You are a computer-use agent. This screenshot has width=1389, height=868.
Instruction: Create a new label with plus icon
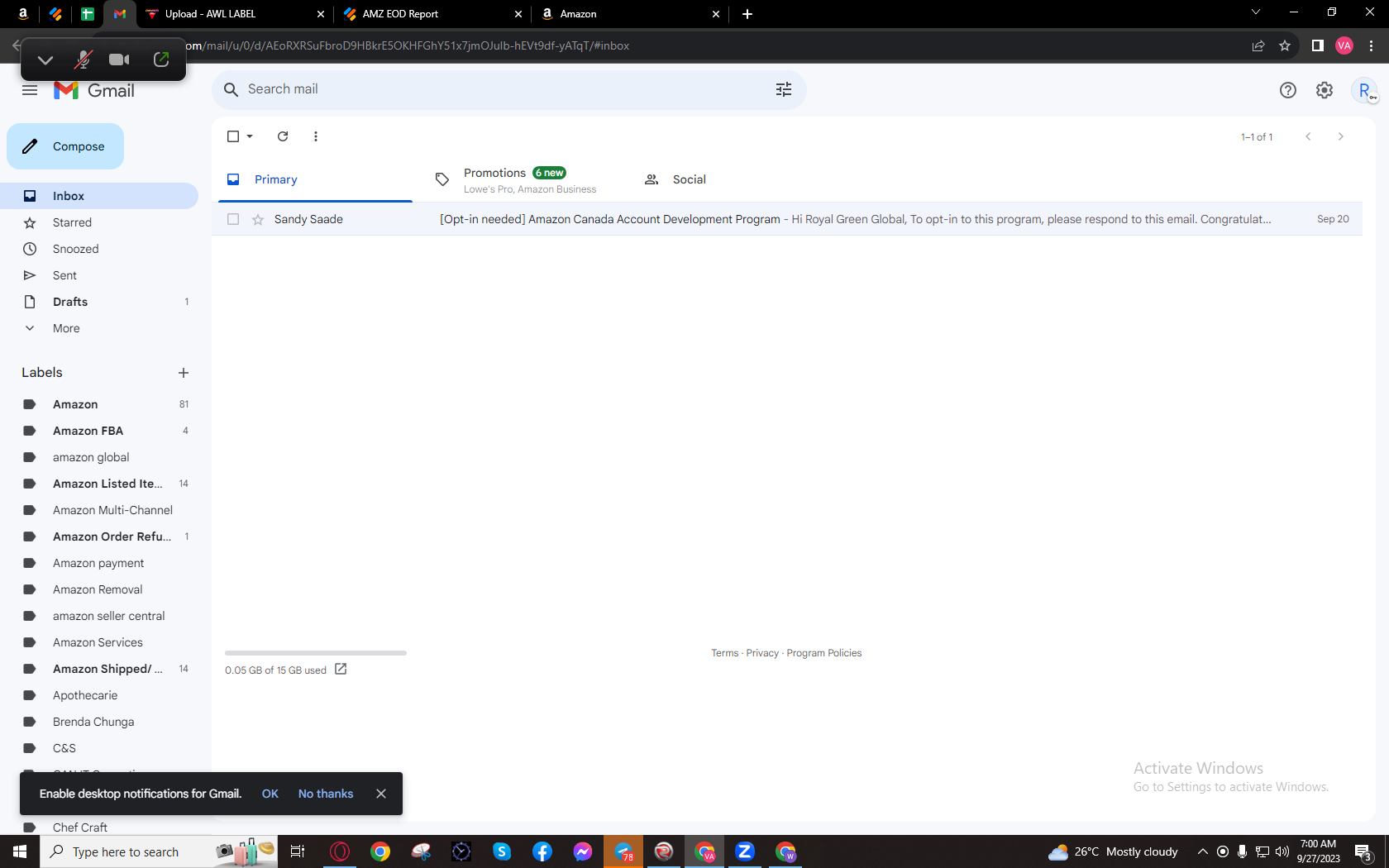point(184,373)
